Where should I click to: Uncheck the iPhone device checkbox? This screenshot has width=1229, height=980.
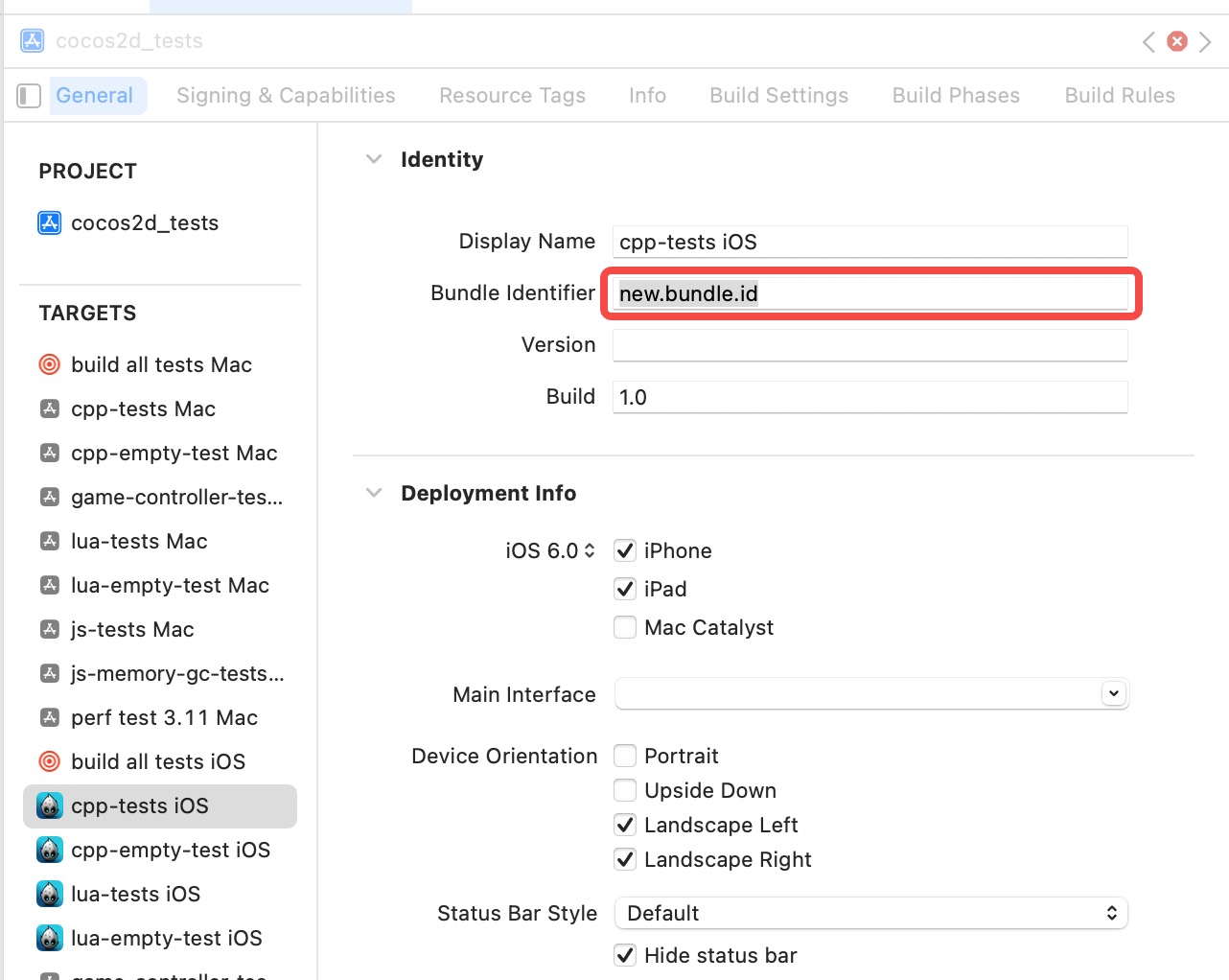coord(625,550)
